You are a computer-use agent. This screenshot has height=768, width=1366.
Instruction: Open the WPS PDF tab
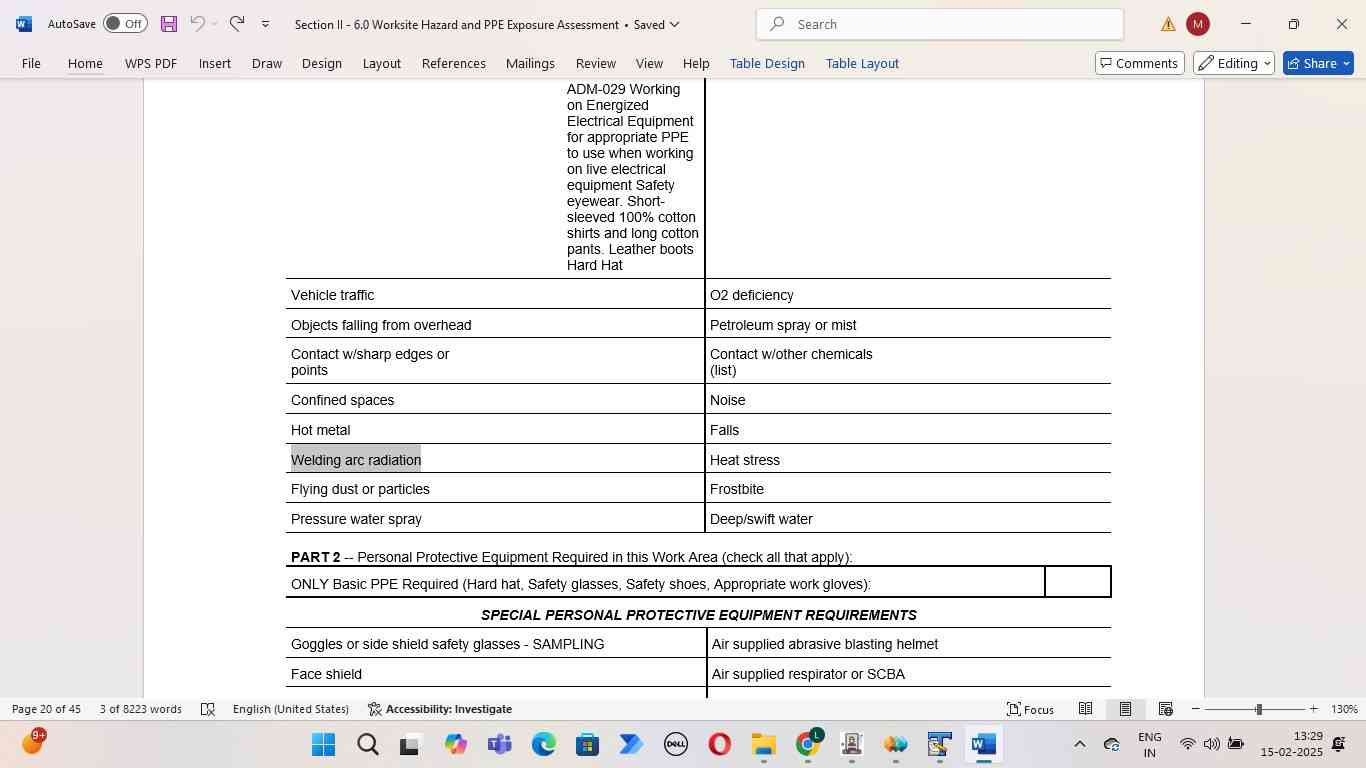(x=151, y=63)
